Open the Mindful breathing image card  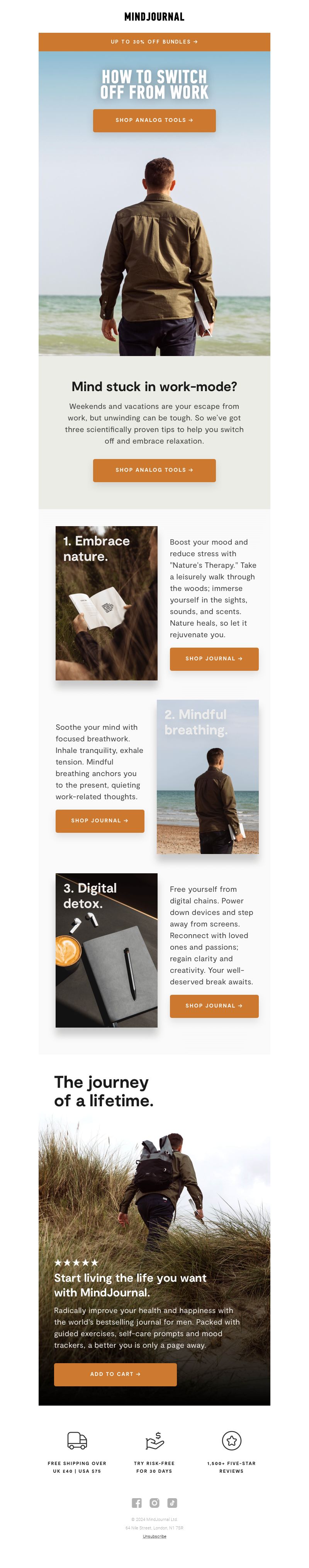click(208, 777)
